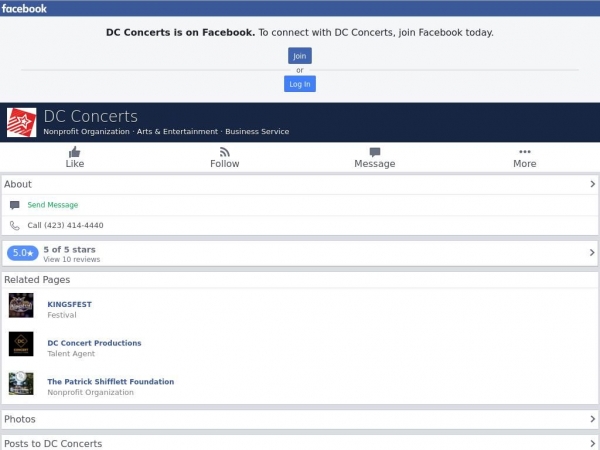Click the phone call icon
600x450 pixels.
tap(15, 225)
